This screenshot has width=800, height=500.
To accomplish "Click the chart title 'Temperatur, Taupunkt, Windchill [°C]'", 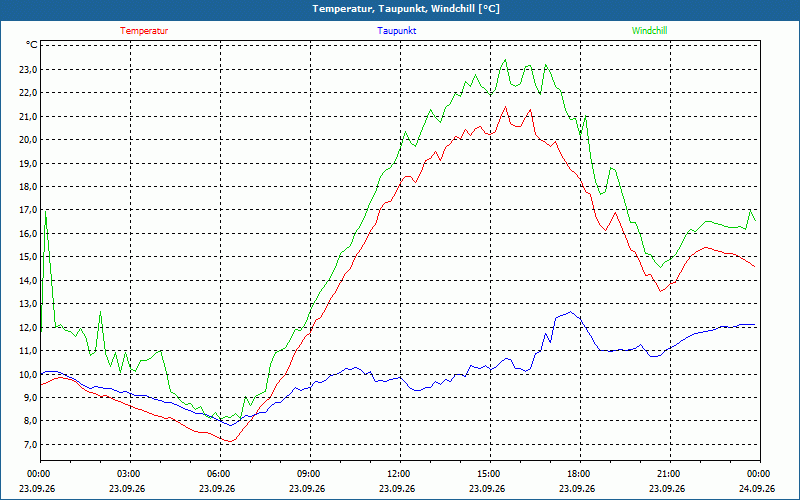I will [406, 9].
